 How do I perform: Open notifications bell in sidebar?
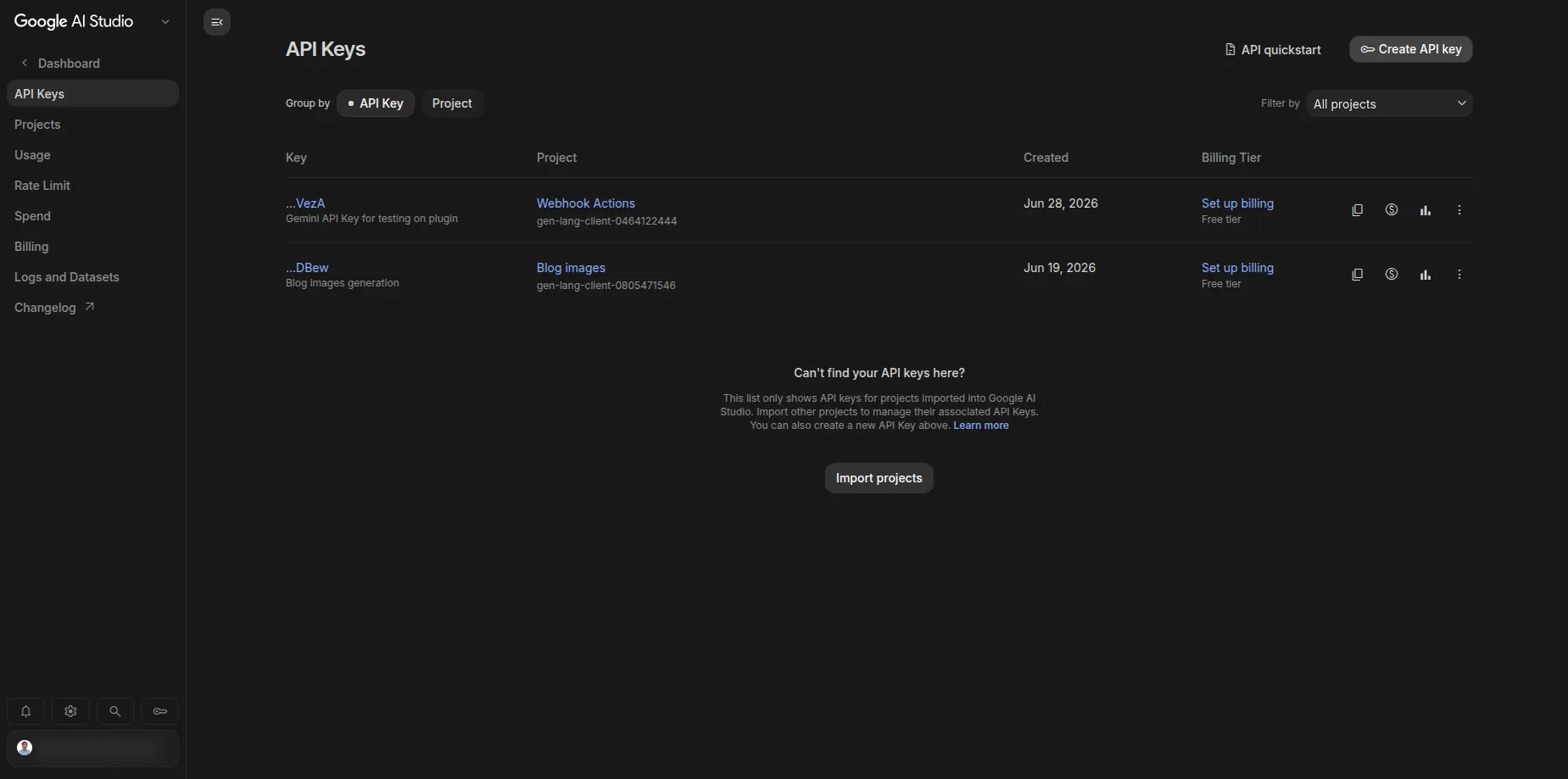25,711
